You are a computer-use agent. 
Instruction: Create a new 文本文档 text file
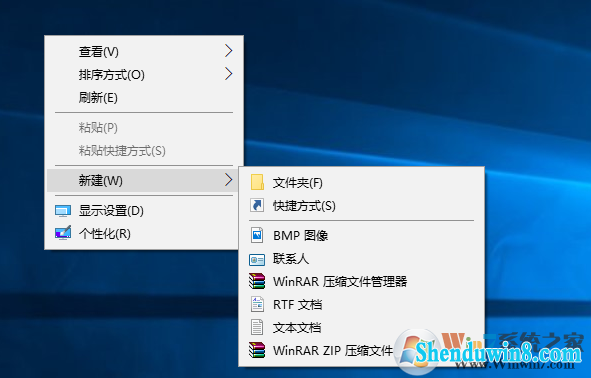tap(361, 327)
